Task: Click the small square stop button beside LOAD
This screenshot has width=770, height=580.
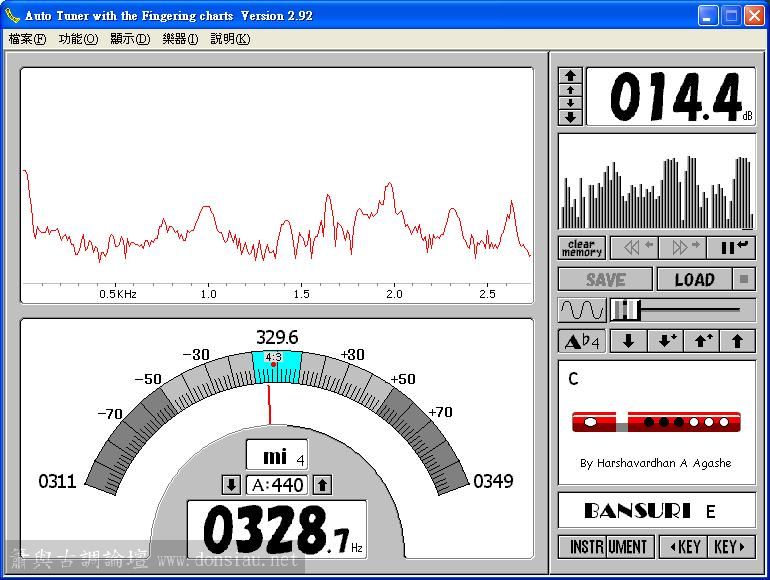Action: [x=745, y=280]
